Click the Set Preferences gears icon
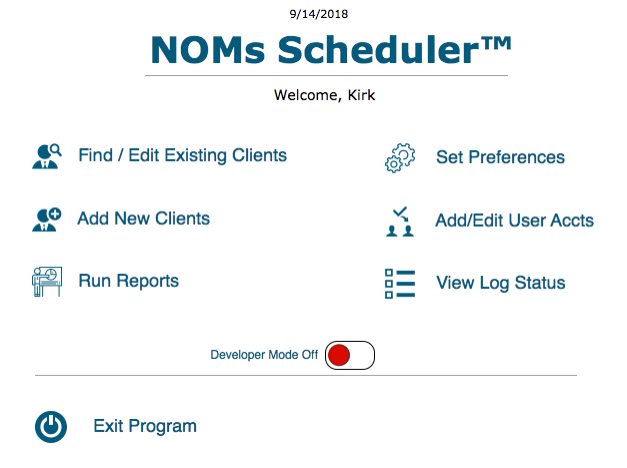The height and width of the screenshot is (468, 627). pyautogui.click(x=400, y=158)
